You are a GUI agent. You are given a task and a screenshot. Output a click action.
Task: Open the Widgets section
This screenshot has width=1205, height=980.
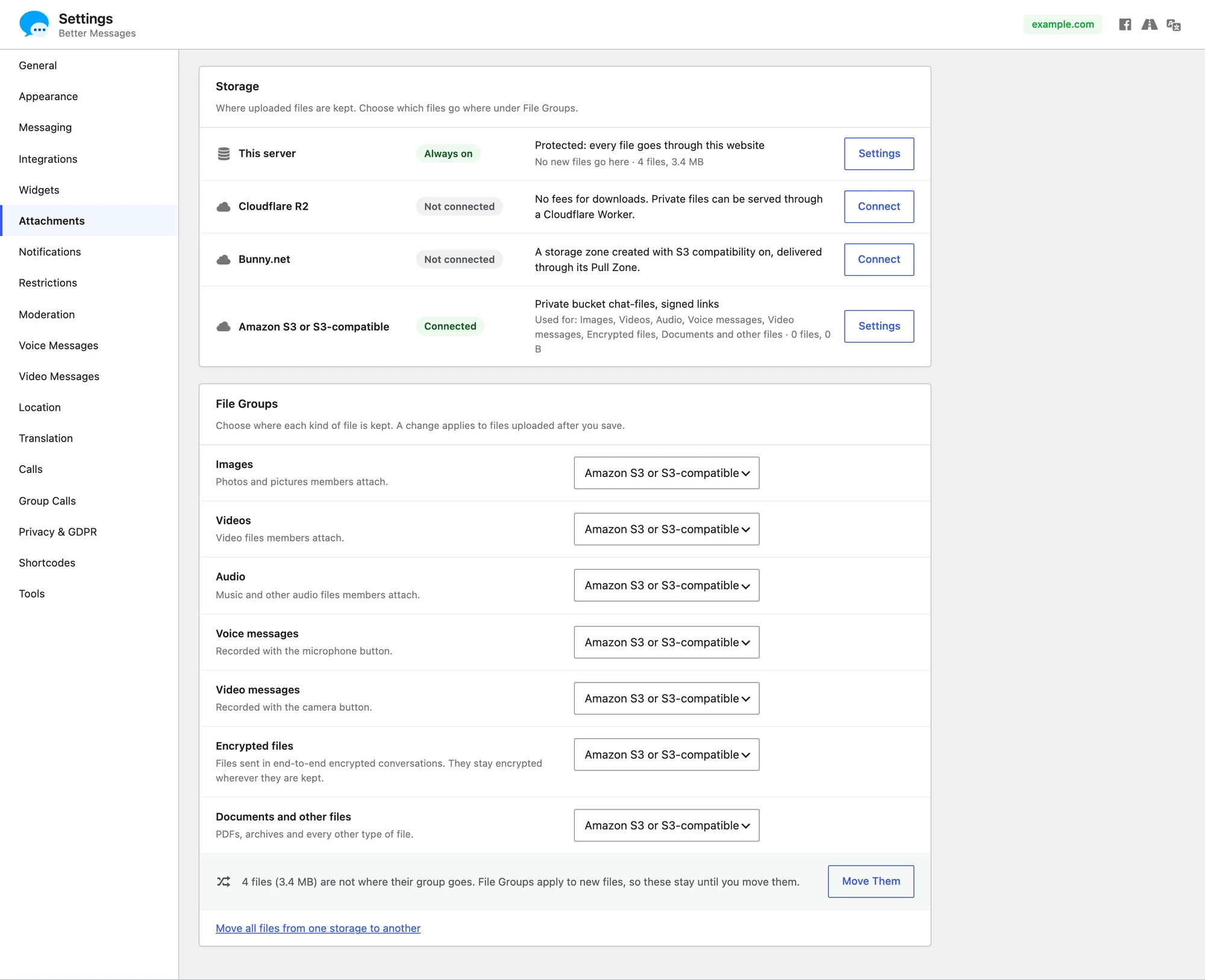(89, 190)
